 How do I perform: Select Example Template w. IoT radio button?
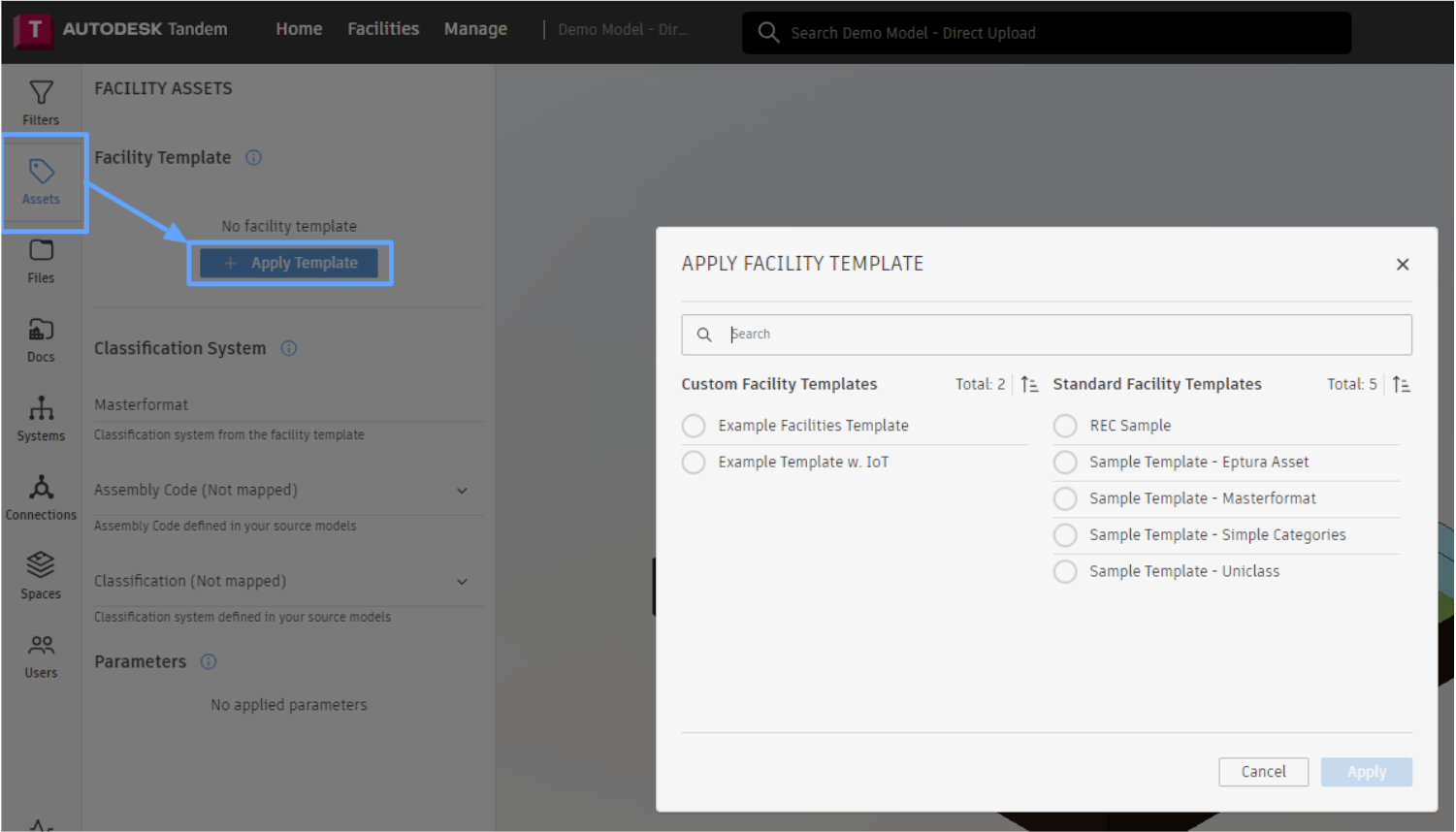pyautogui.click(x=694, y=463)
